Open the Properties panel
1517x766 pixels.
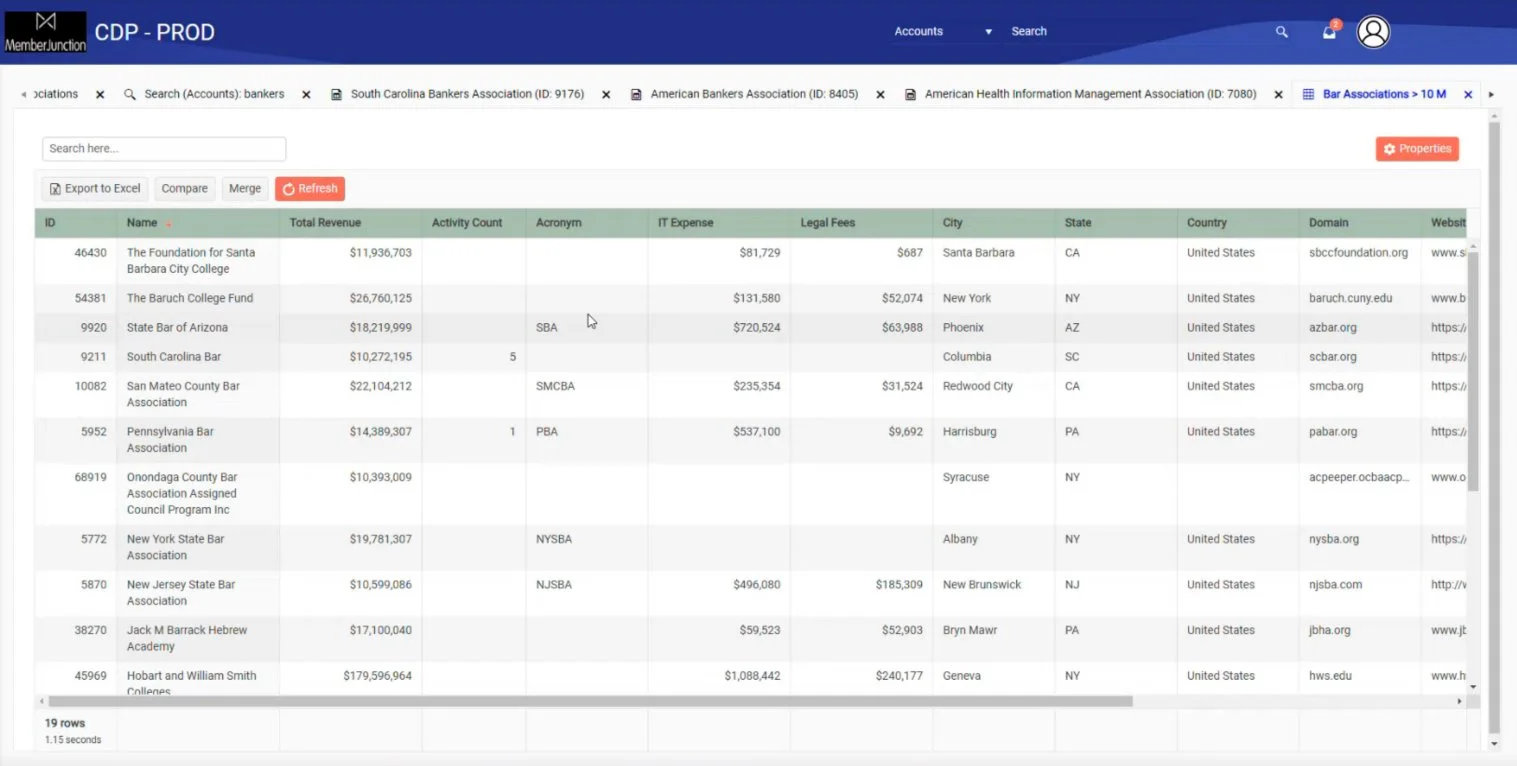(1417, 149)
